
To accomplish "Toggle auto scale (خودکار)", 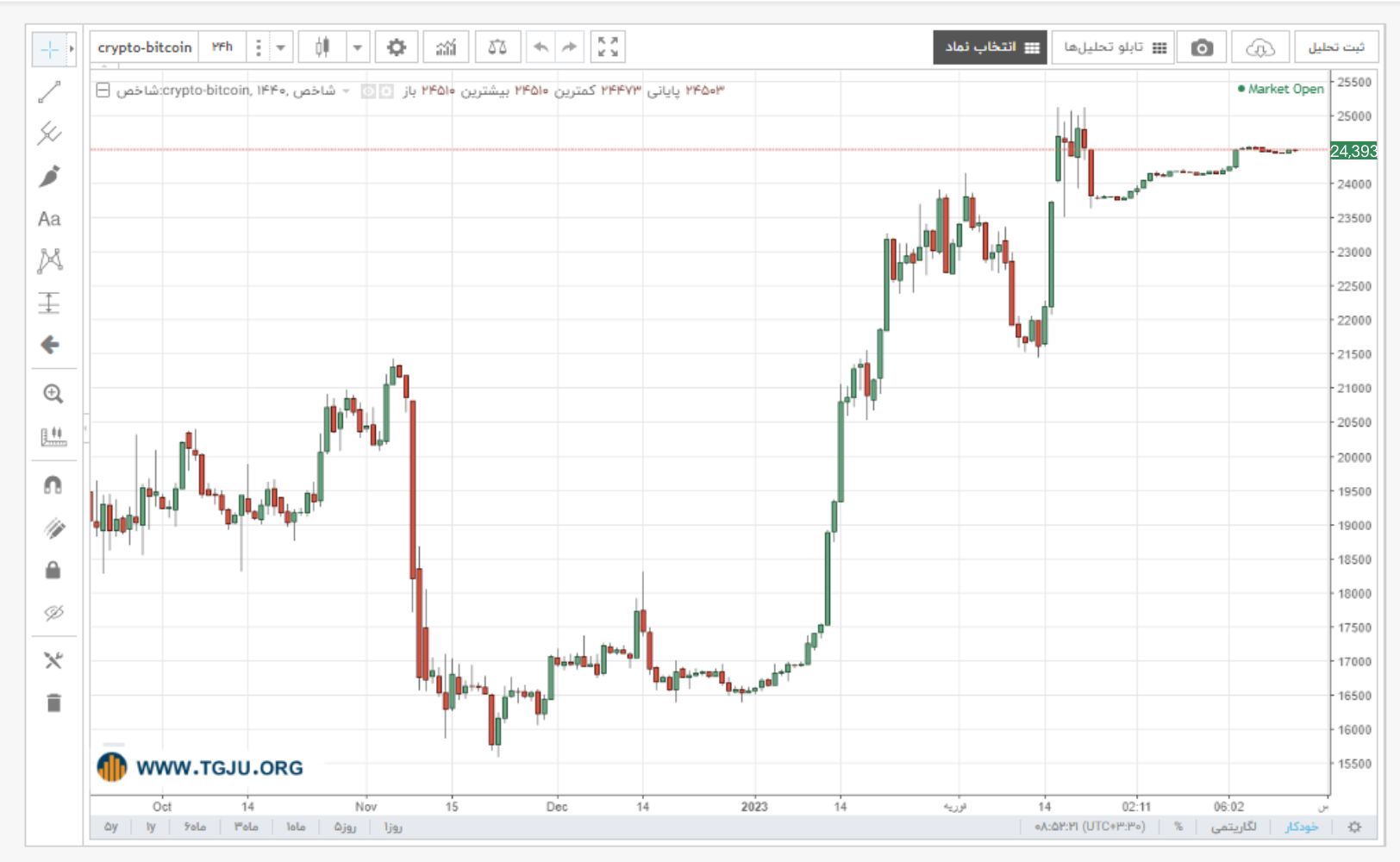I will [x=1302, y=827].
